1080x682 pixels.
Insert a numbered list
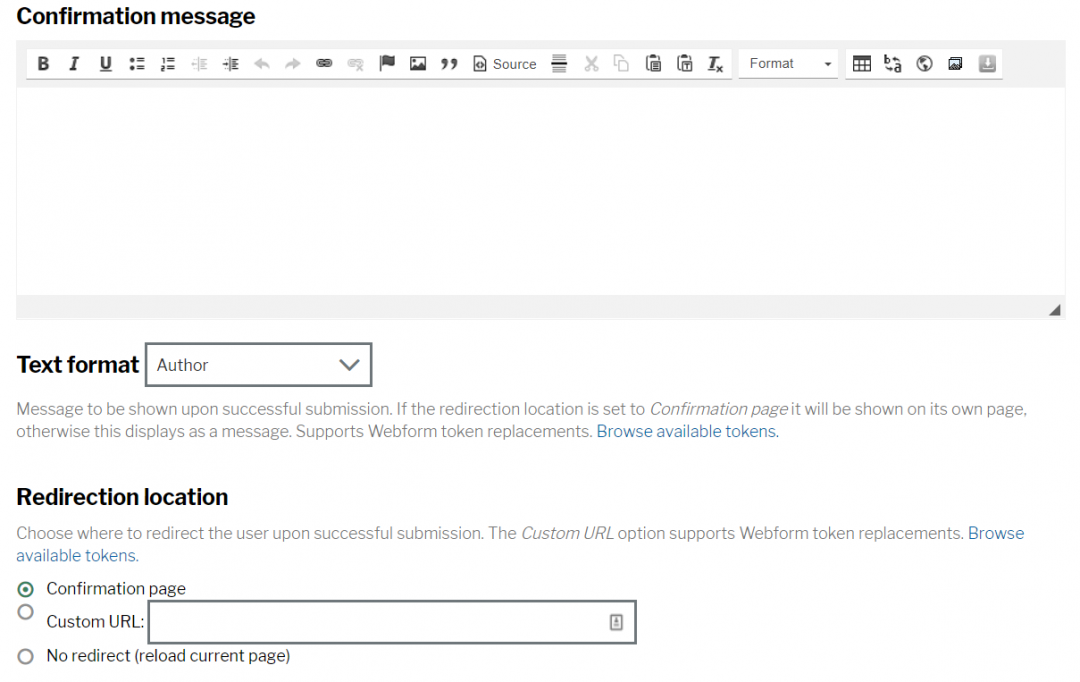point(168,63)
